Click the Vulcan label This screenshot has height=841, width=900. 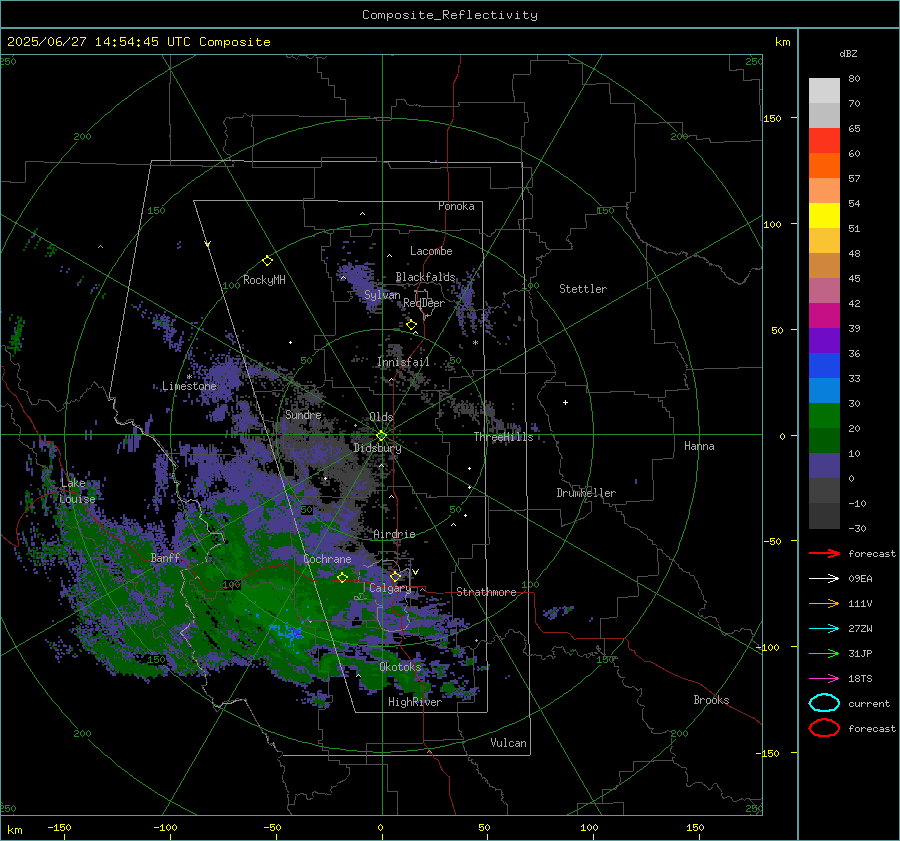(509, 743)
